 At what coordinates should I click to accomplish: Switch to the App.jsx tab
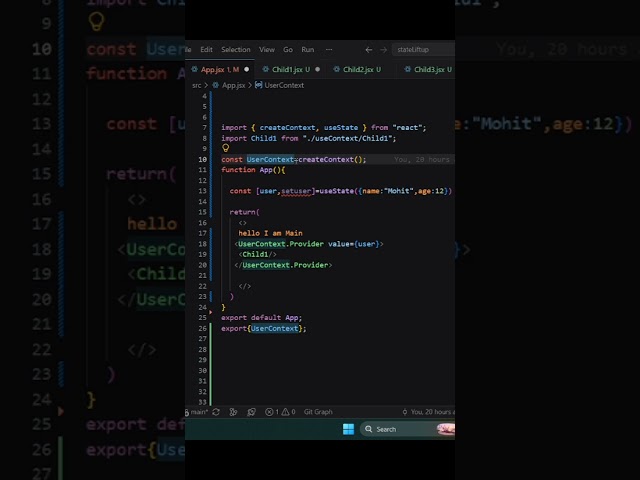220,69
